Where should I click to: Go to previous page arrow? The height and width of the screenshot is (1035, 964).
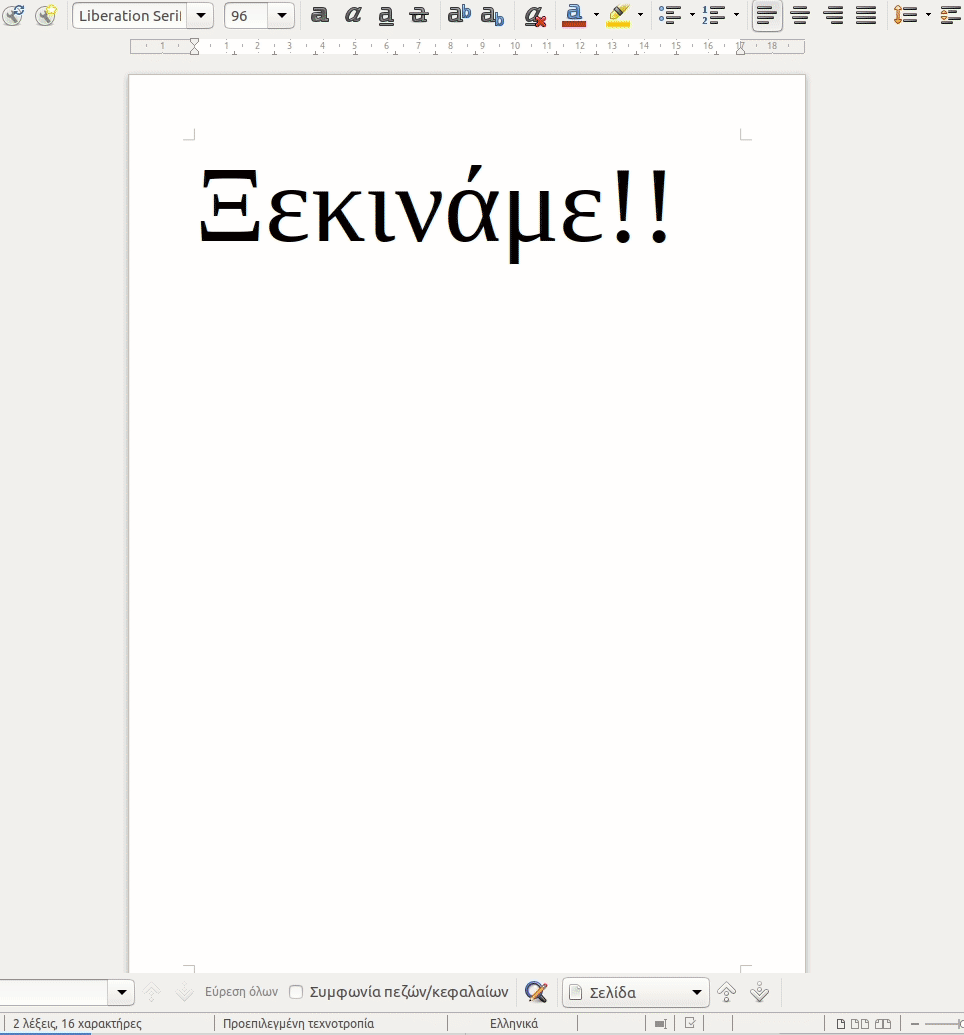[x=726, y=991]
